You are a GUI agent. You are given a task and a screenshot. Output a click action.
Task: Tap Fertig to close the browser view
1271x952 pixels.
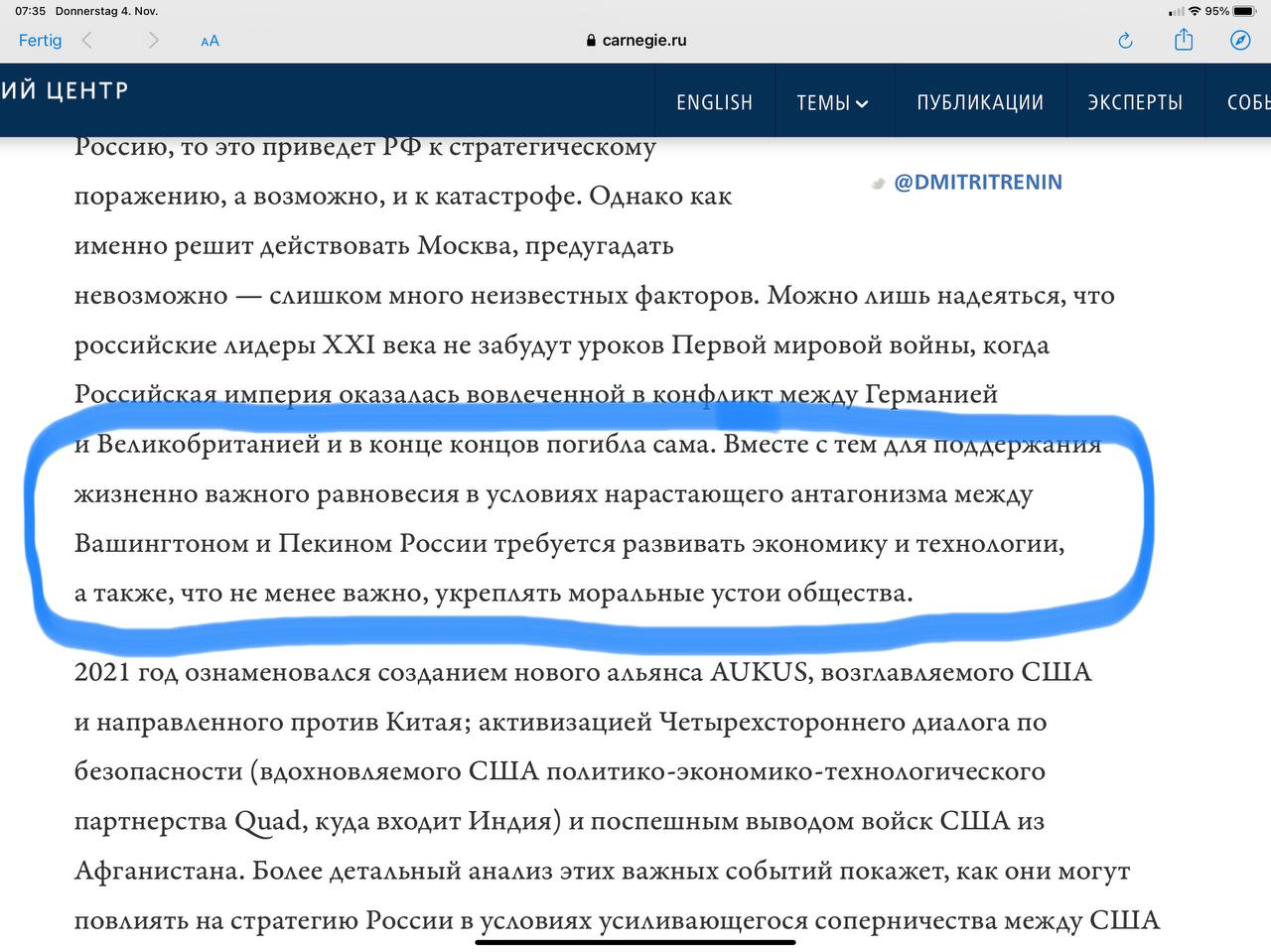pos(40,41)
